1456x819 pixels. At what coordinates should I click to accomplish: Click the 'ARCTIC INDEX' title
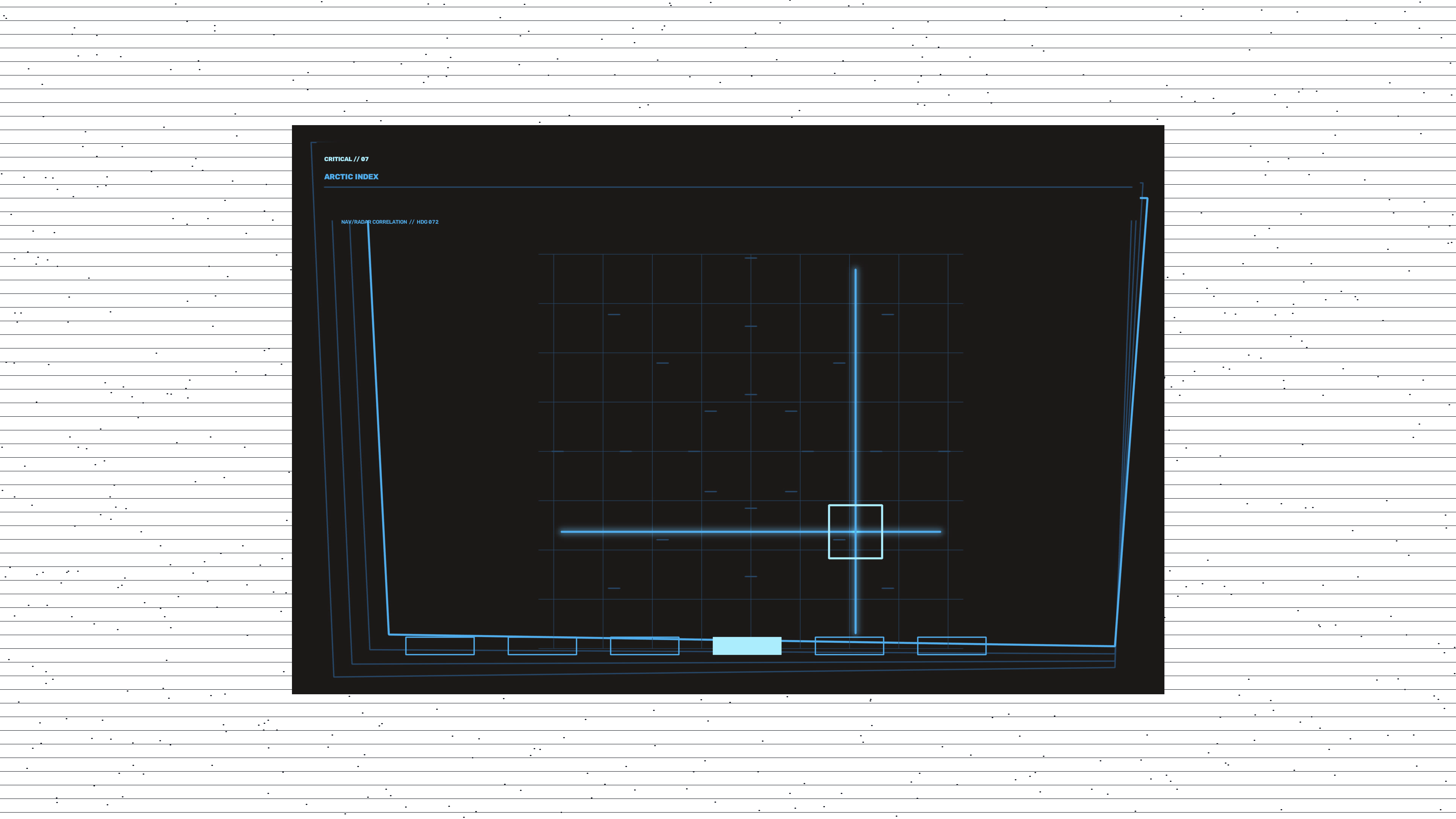(351, 176)
